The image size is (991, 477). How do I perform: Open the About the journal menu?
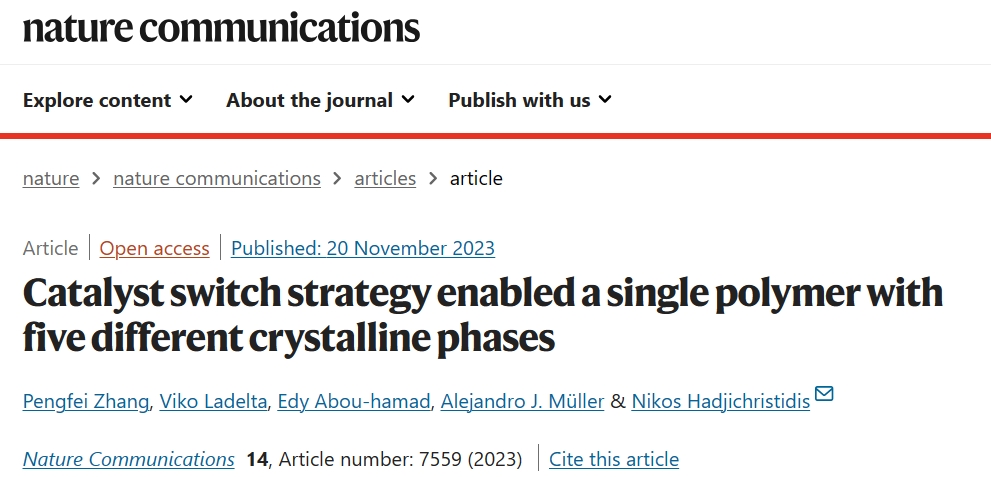pos(320,100)
